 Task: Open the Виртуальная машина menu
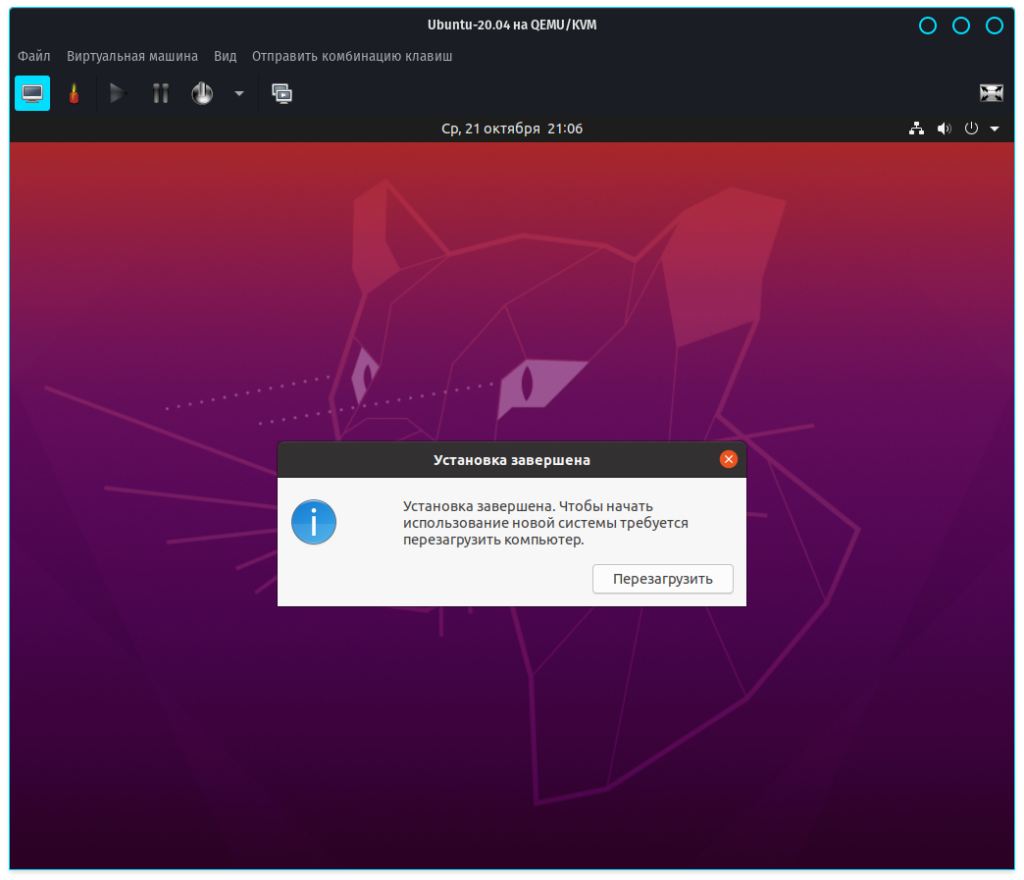[132, 56]
